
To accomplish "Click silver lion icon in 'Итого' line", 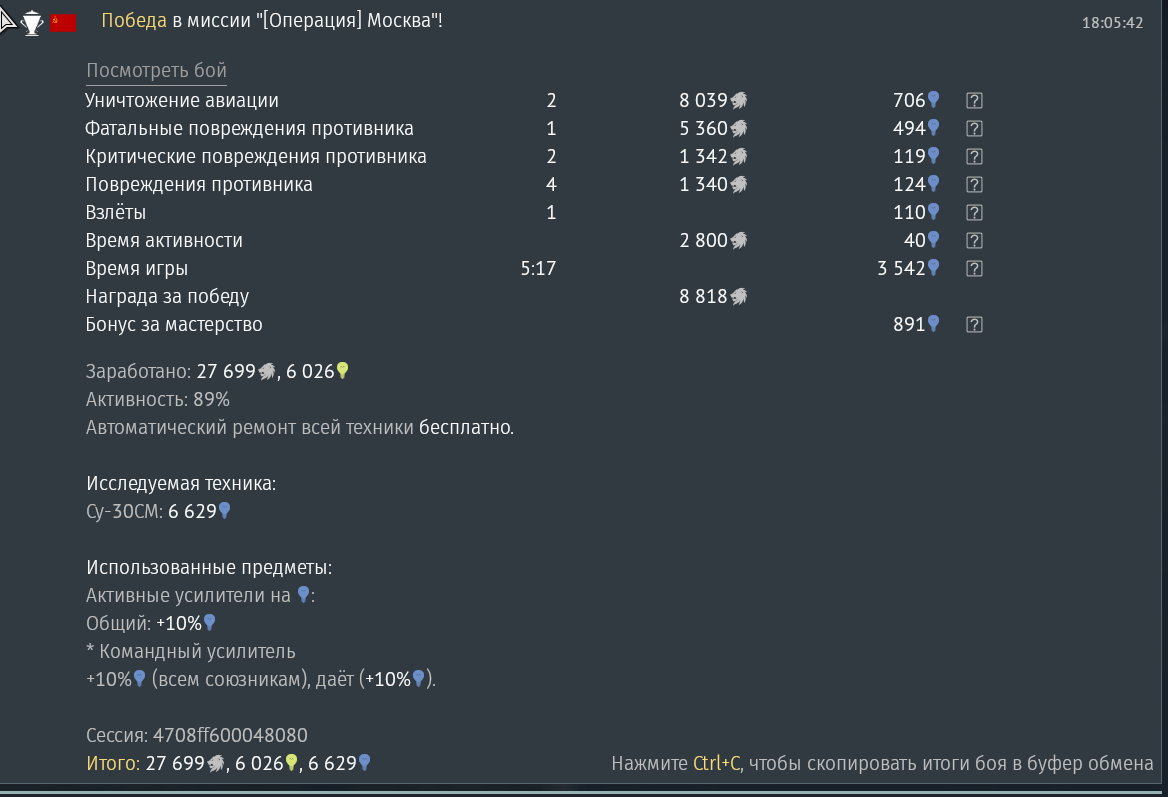I will [x=216, y=763].
